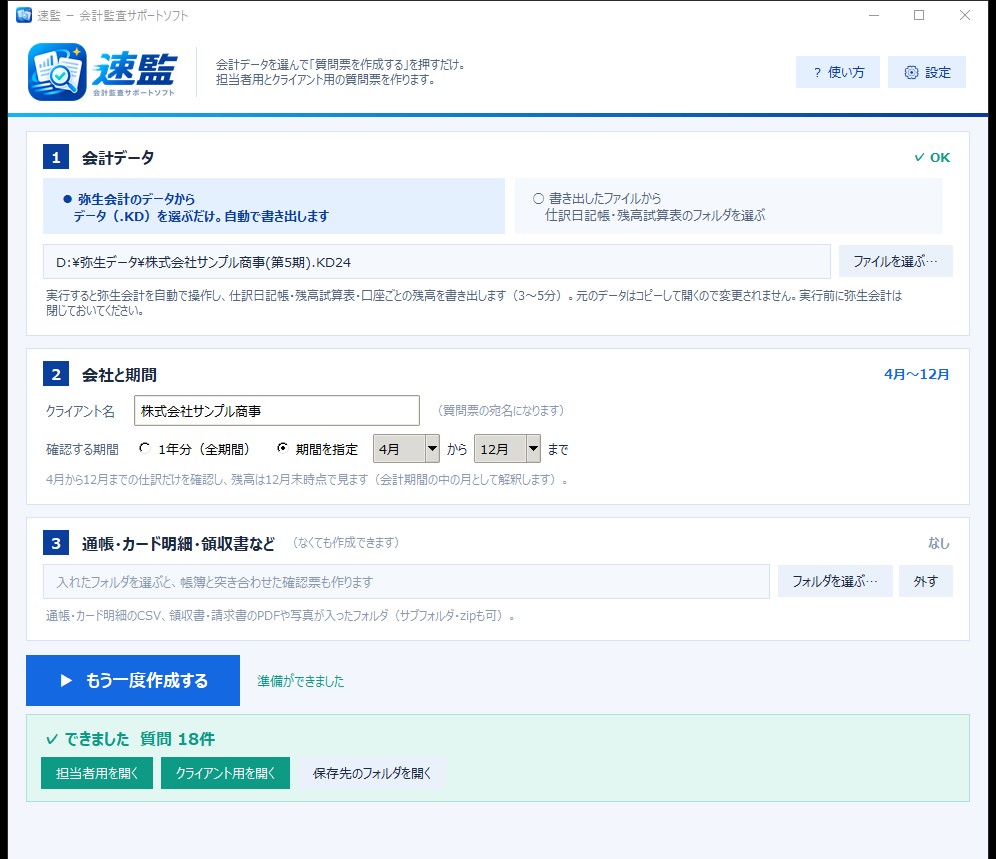Click ファイルを選ぶ… button

coord(896,261)
